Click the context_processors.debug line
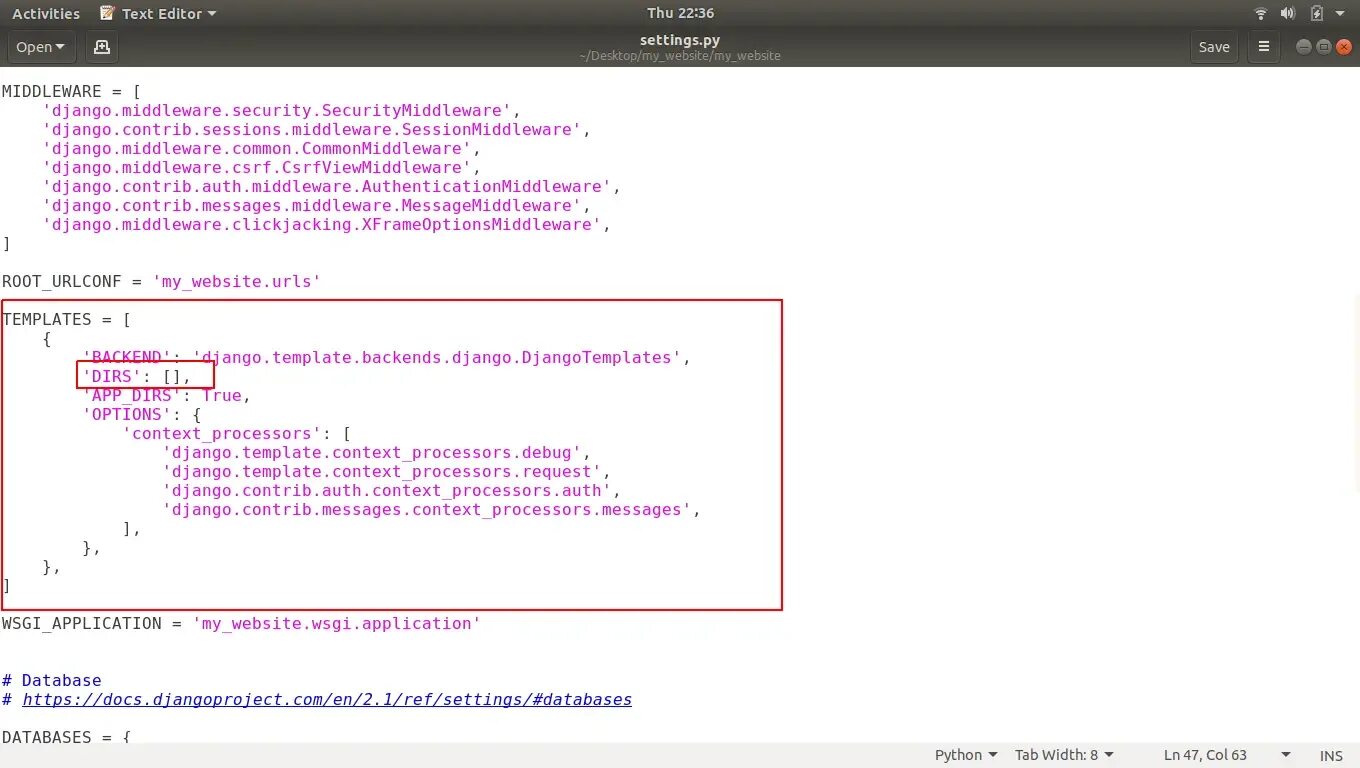 click(x=376, y=452)
